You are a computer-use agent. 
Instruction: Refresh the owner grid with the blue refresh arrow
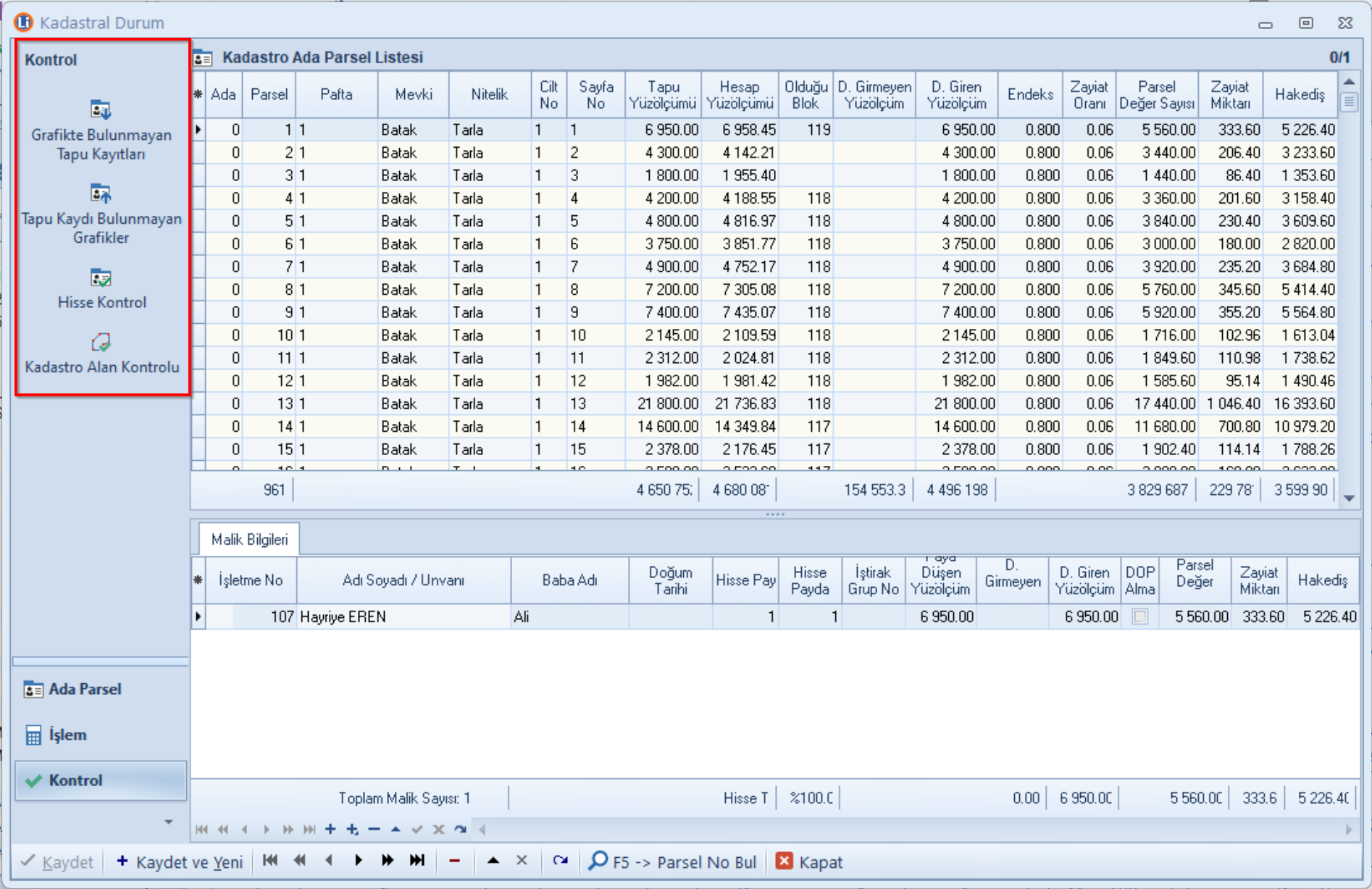pyautogui.click(x=460, y=830)
